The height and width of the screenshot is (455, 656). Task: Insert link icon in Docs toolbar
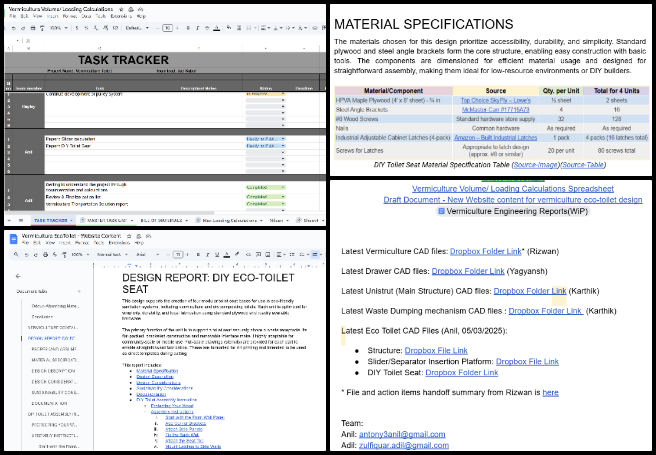pos(248,255)
